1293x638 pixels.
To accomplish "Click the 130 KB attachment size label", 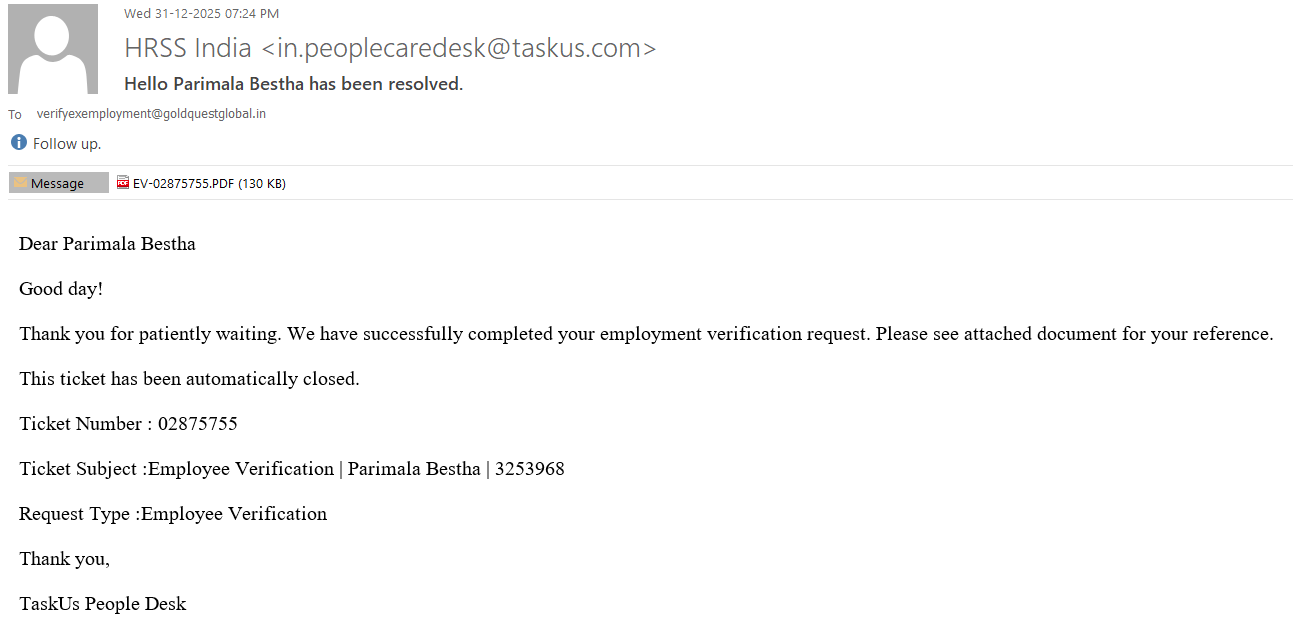I will point(262,183).
